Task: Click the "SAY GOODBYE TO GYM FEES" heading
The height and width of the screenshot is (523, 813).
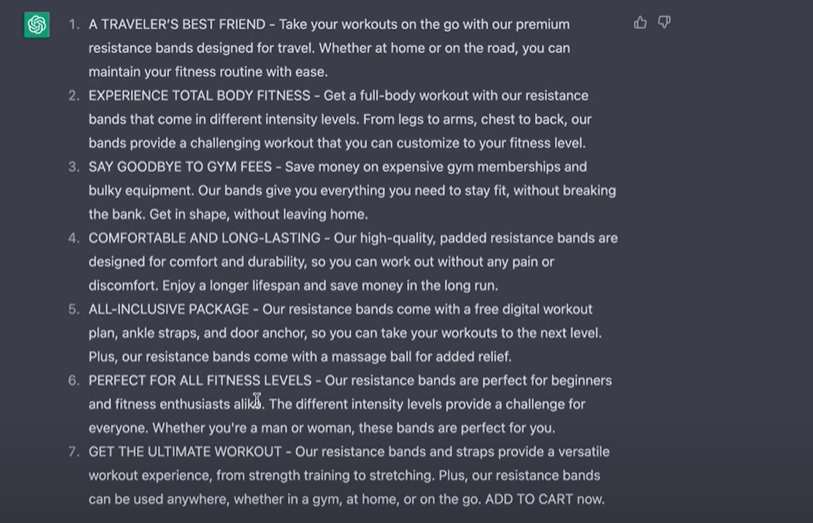Action: click(x=179, y=167)
